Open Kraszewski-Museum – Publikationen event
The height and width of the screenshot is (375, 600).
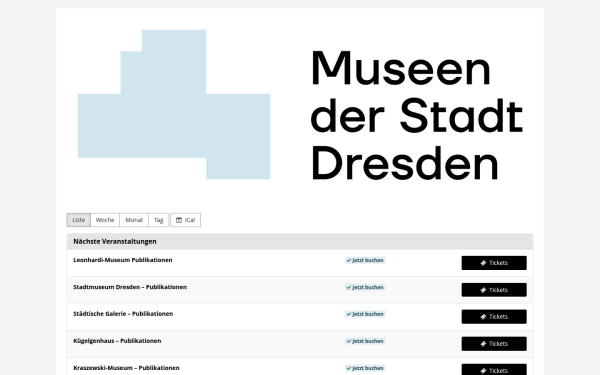[126, 368]
